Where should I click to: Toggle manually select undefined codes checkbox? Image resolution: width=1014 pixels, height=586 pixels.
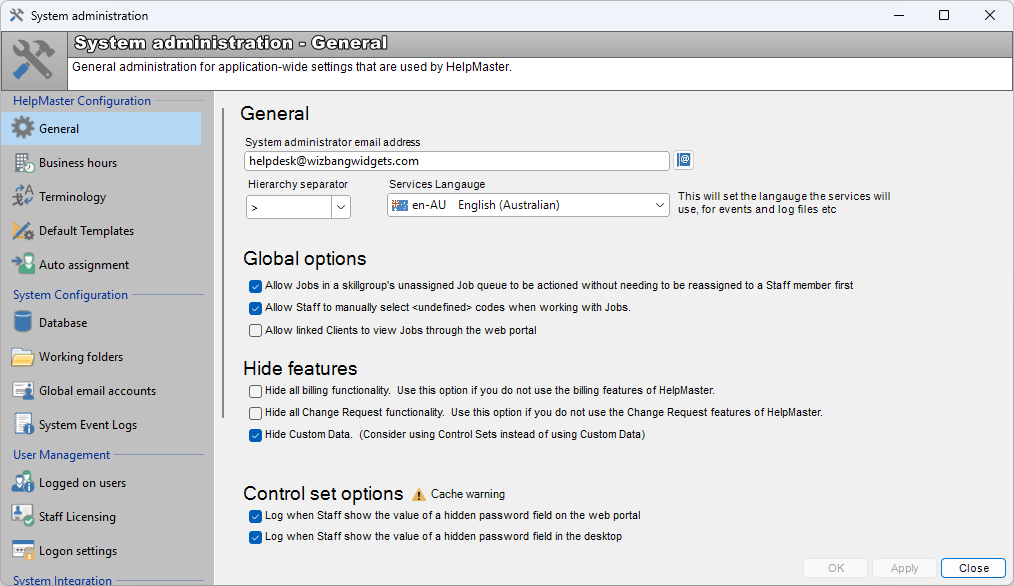(255, 308)
